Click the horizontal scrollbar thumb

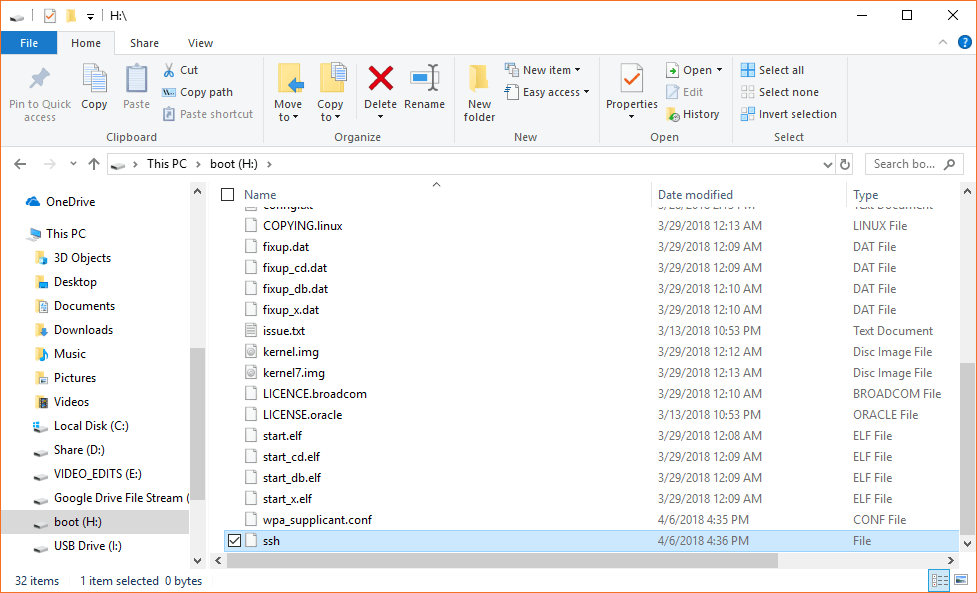tap(502, 561)
